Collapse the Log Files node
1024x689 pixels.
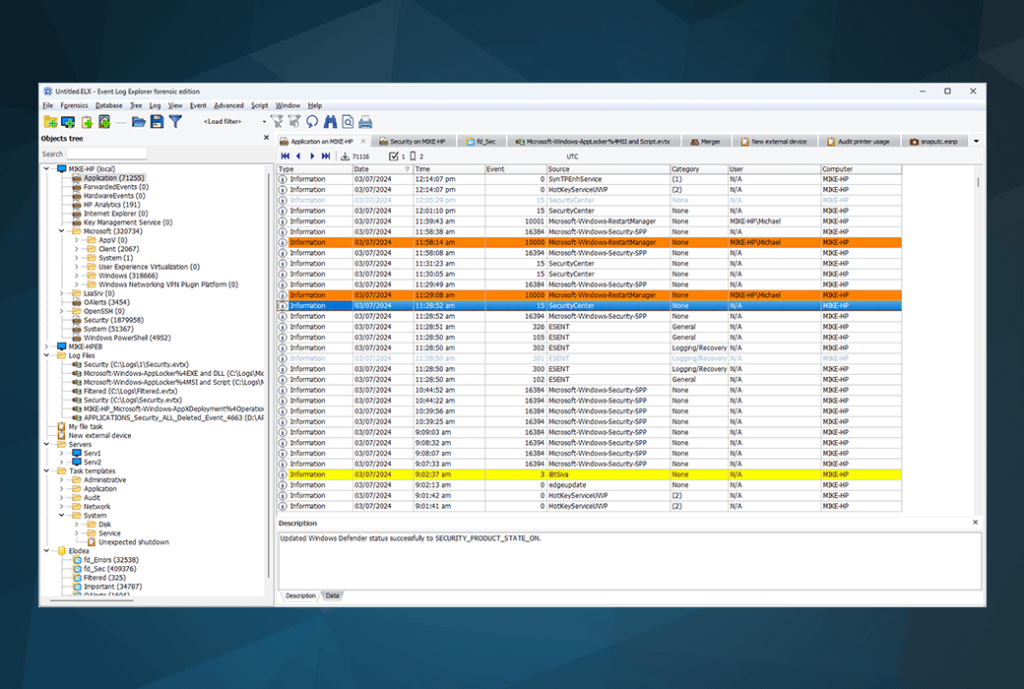[47, 356]
